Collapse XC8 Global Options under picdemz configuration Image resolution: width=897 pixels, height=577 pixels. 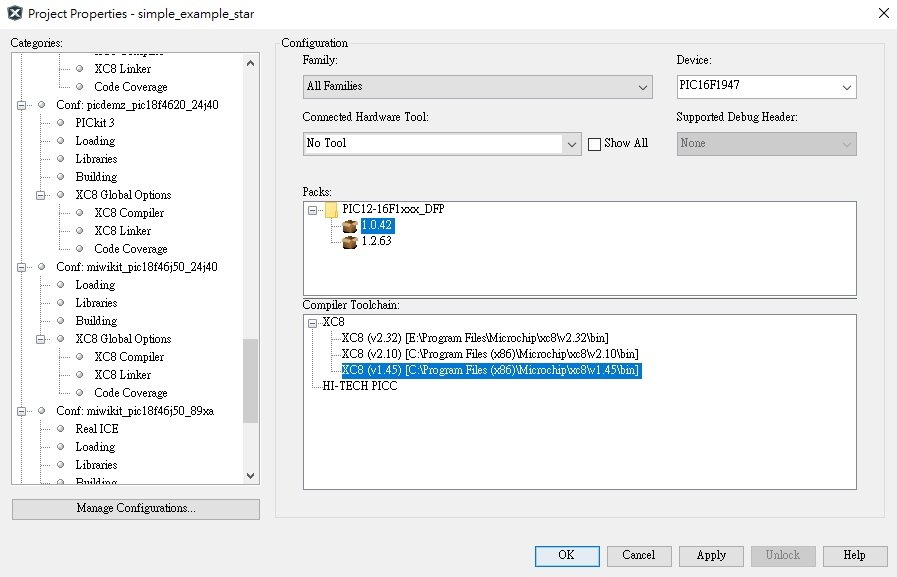[x=41, y=195]
